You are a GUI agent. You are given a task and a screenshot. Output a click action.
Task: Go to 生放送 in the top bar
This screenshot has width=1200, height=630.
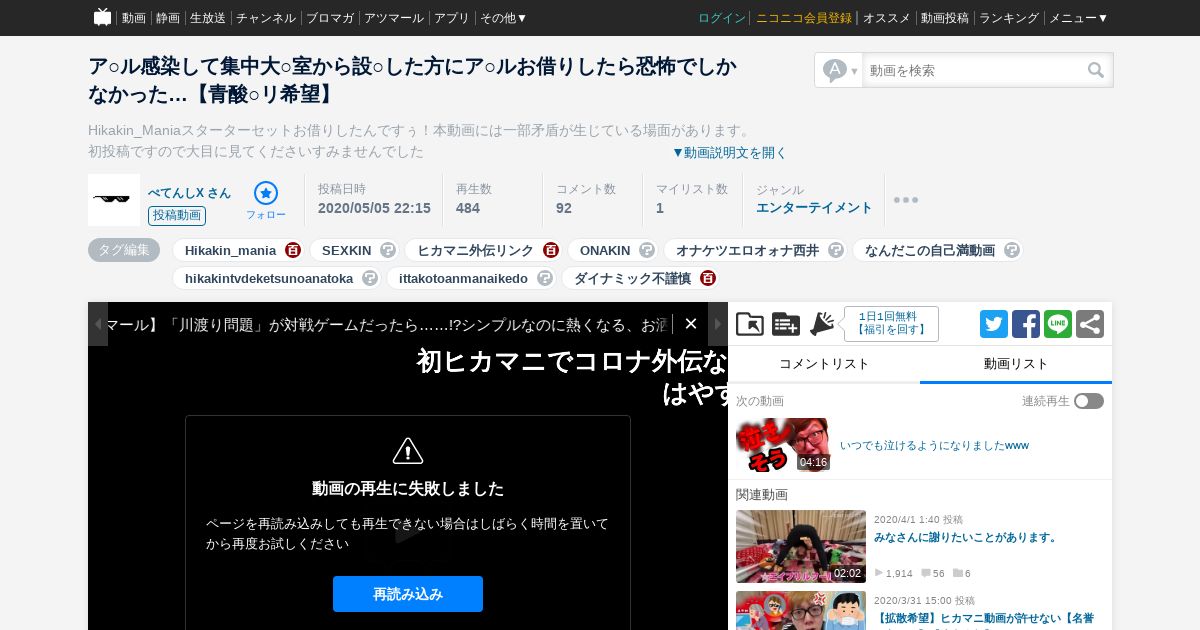tap(208, 18)
